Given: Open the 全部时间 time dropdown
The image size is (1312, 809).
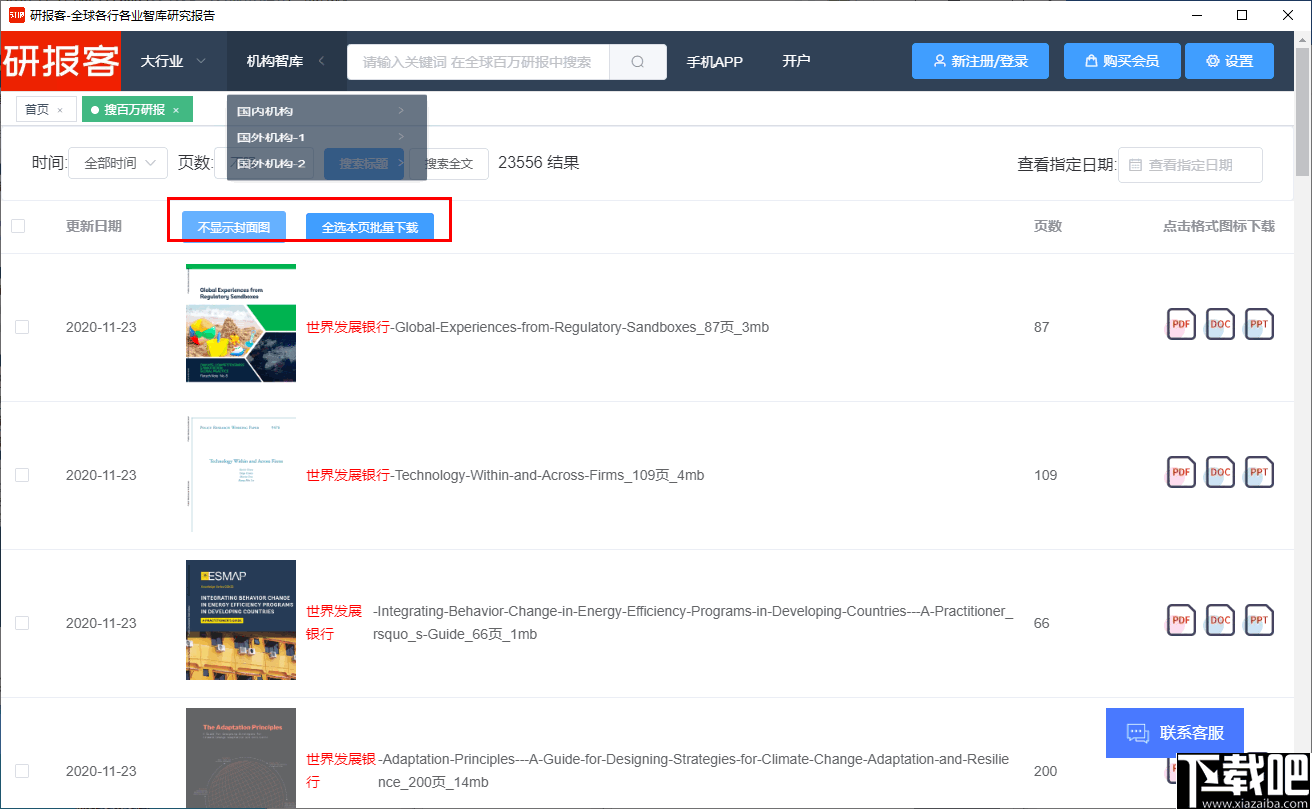Looking at the screenshot, I should click(118, 163).
